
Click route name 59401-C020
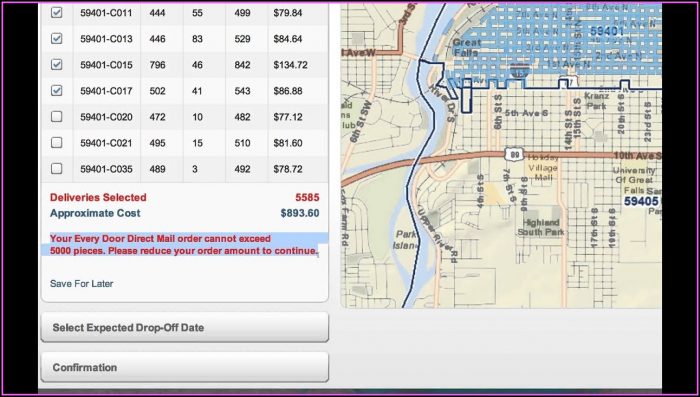point(106,117)
